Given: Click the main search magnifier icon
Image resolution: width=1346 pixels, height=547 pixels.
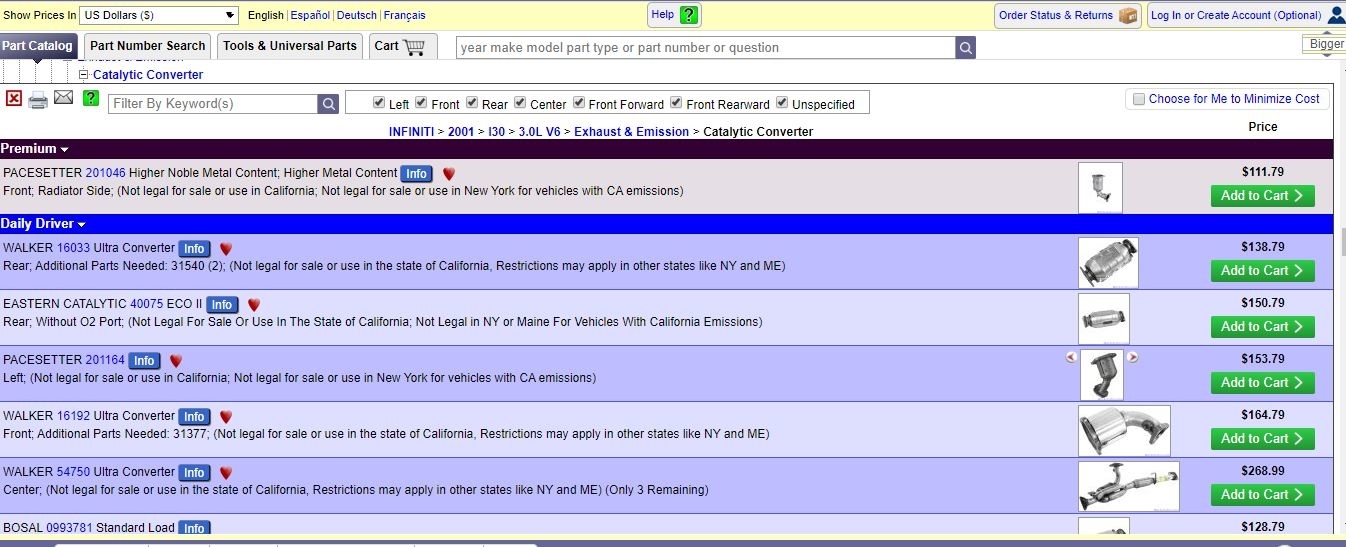Looking at the screenshot, I should [x=965, y=48].
